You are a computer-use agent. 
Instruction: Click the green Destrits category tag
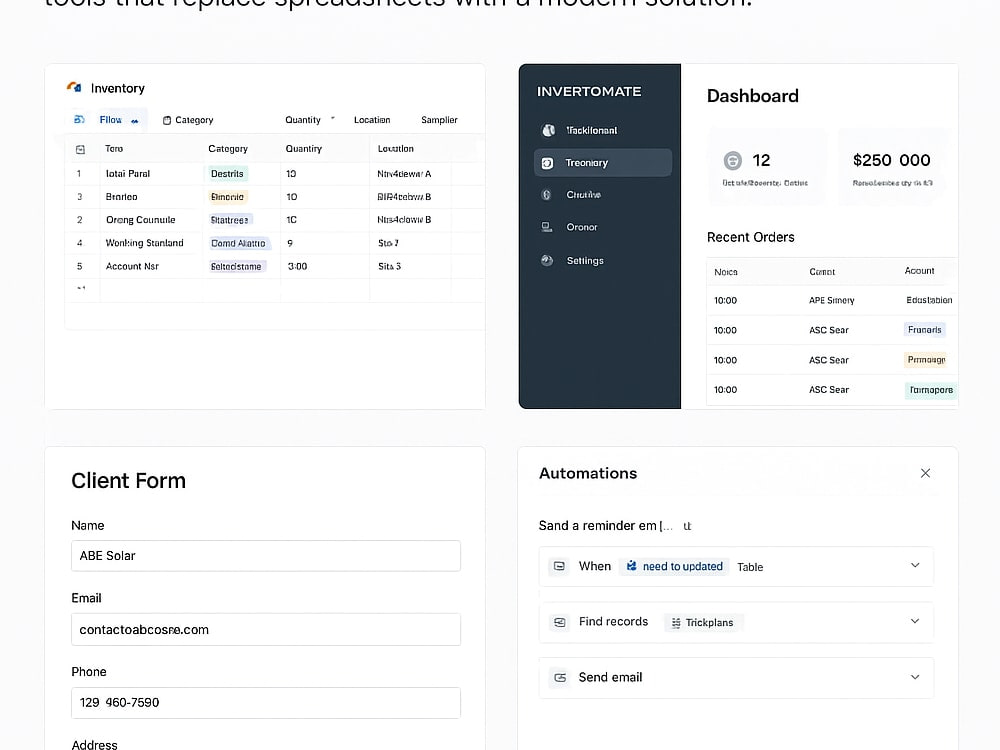tap(228, 173)
